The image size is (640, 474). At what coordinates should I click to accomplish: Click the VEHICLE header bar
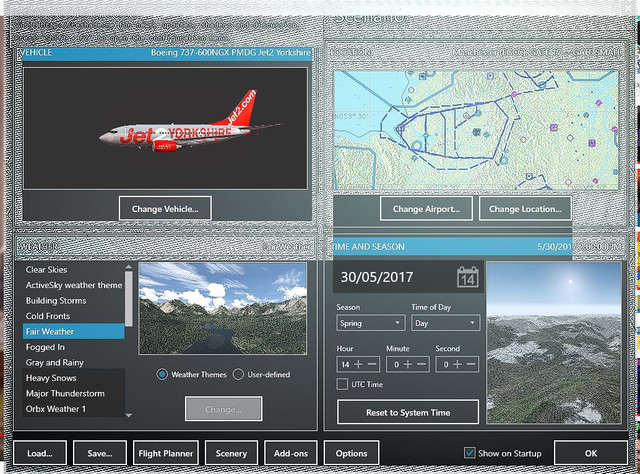click(165, 53)
